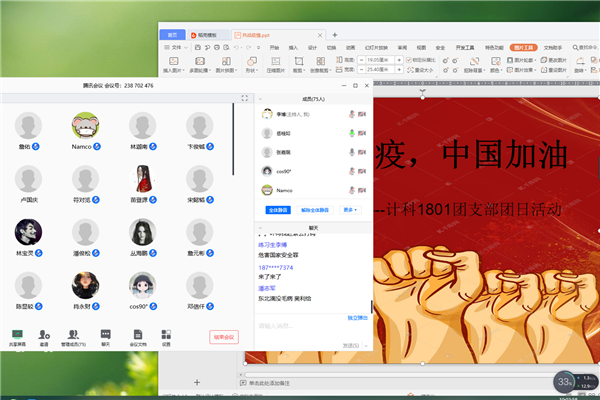Collapse the 聊天 chat section
Image resolution: width=600 pixels, height=400 pixels.
260,228
